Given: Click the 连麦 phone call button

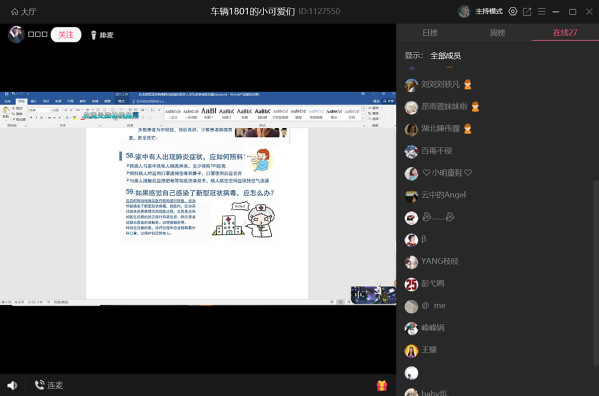Looking at the screenshot, I should (x=49, y=385).
